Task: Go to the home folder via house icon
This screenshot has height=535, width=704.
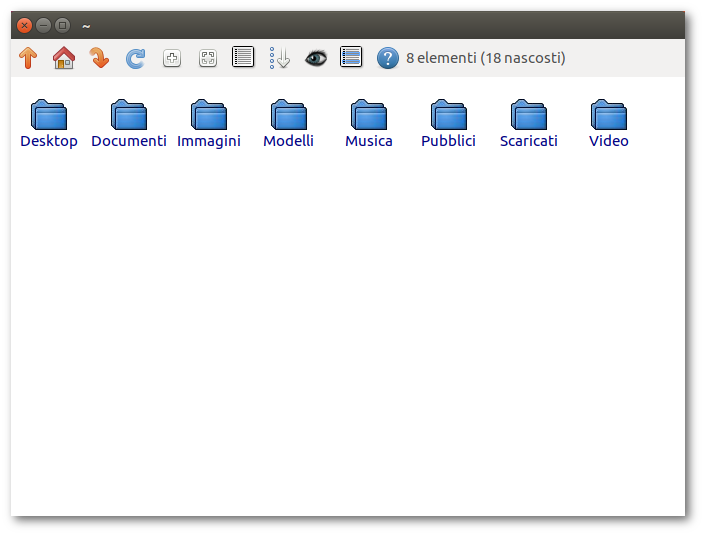Action: (x=64, y=58)
